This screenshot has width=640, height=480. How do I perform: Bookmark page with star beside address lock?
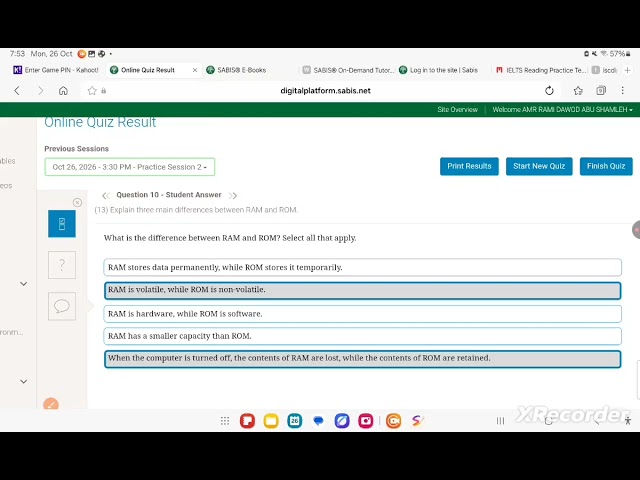click(x=92, y=91)
